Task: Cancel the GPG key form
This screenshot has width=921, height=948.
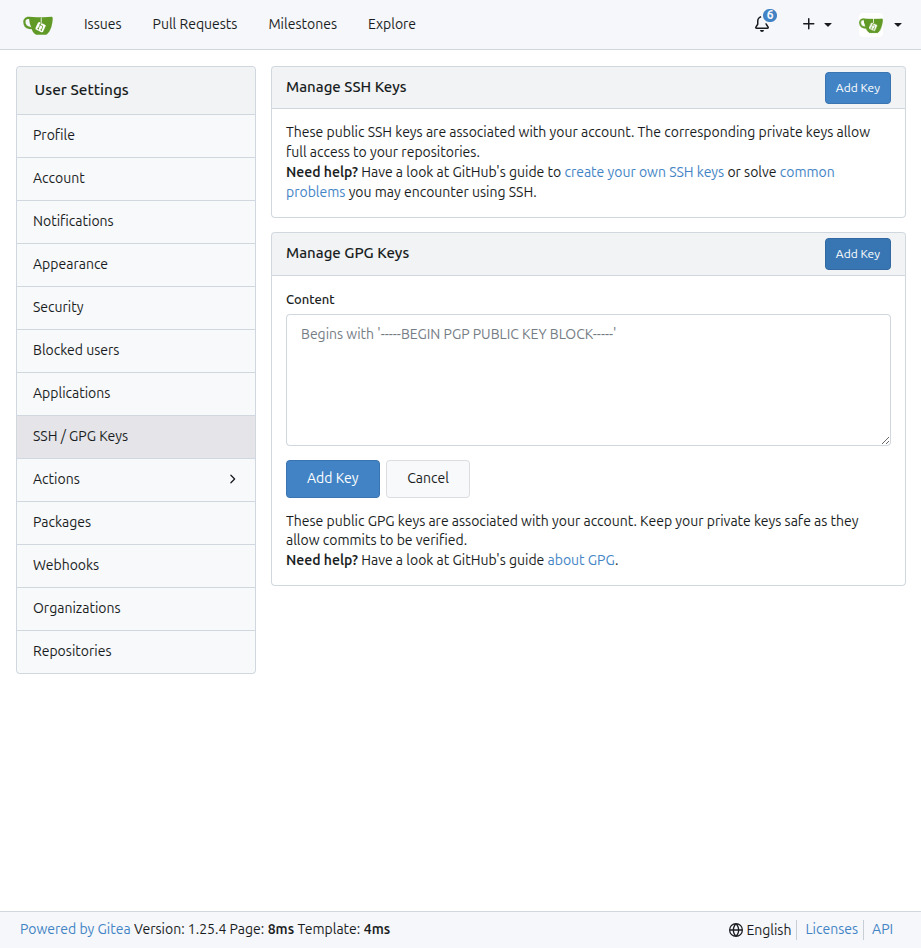Action: click(x=428, y=478)
